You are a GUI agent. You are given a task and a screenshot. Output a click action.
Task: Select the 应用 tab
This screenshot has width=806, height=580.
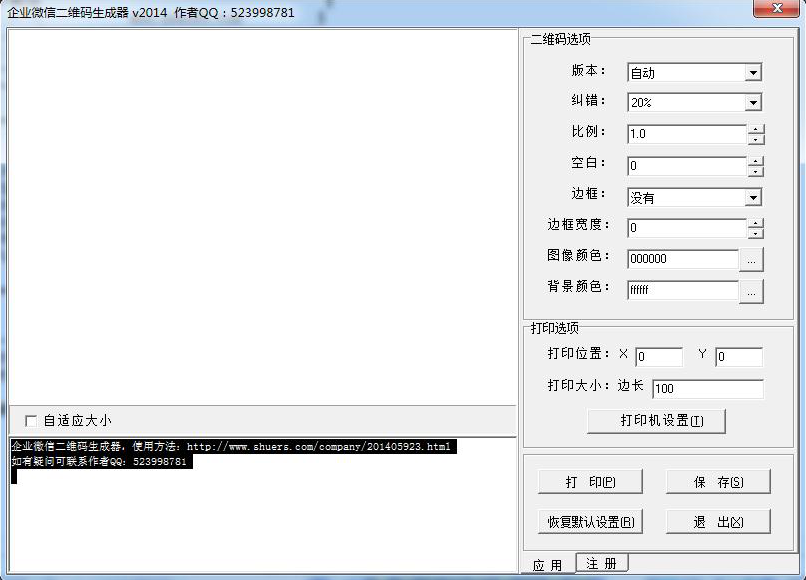click(x=547, y=565)
